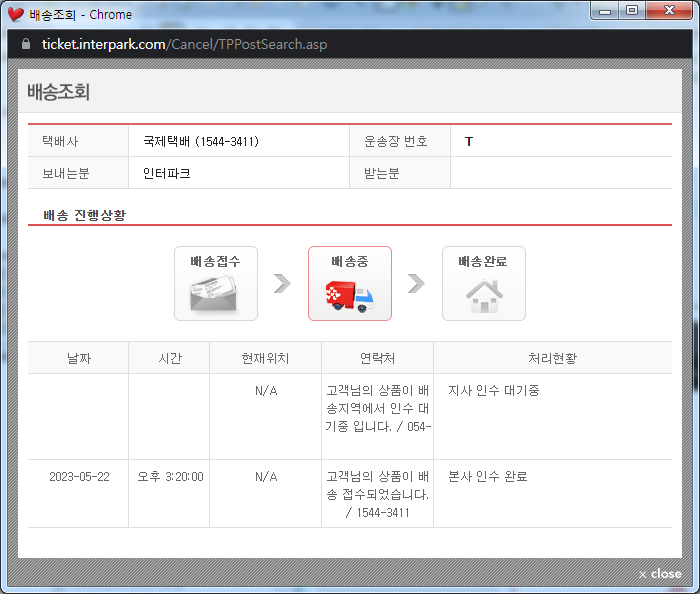Close the popup via the 'x close' link
The image size is (700, 594).
(x=660, y=574)
